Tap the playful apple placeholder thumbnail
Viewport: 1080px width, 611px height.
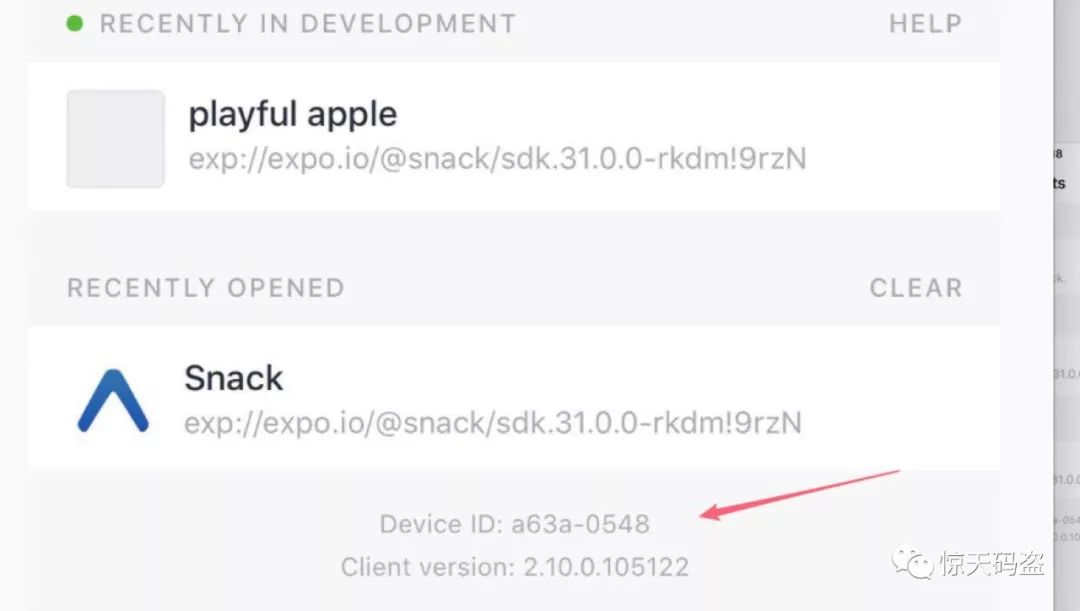116,138
